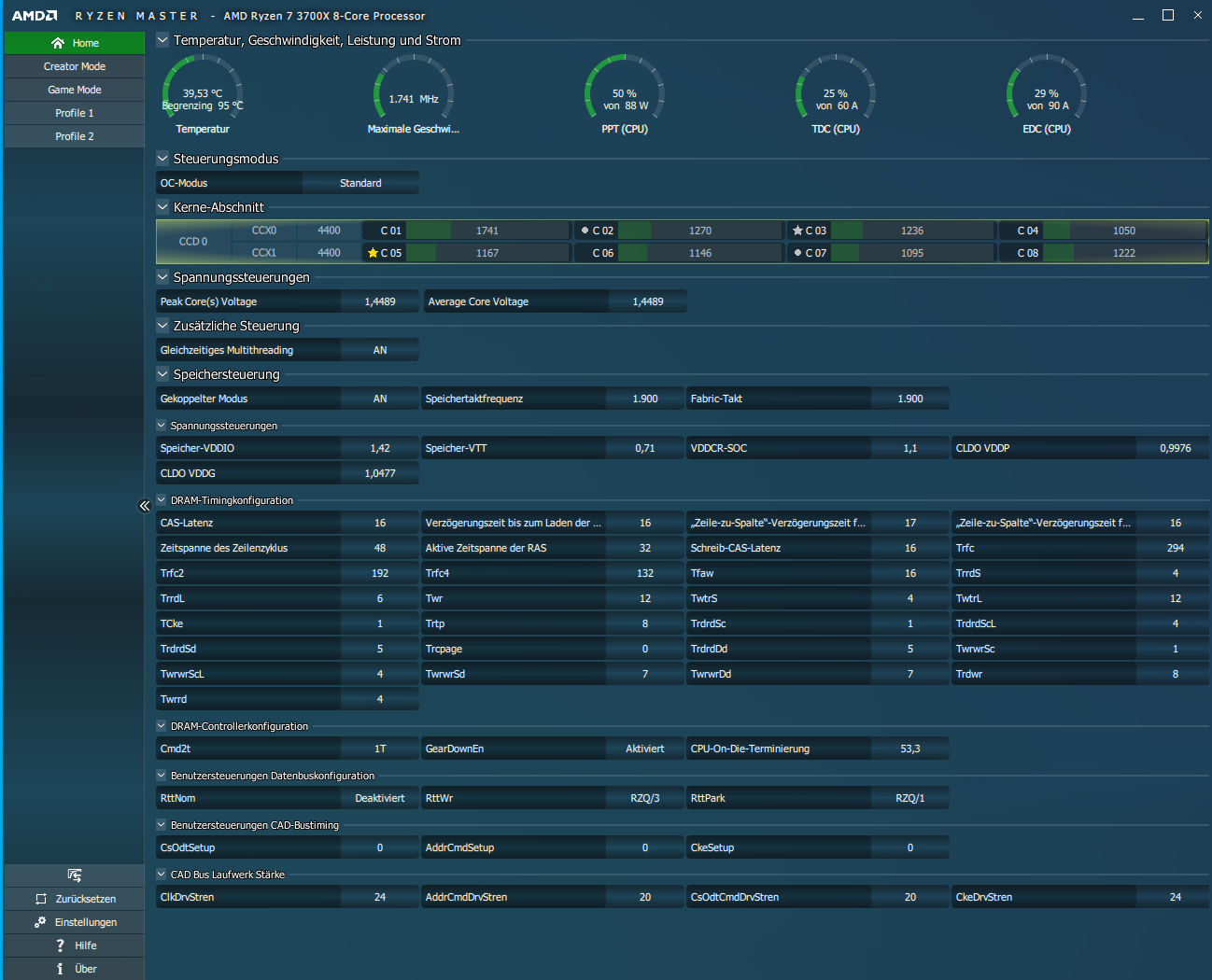Open Profile 1

tap(75, 113)
